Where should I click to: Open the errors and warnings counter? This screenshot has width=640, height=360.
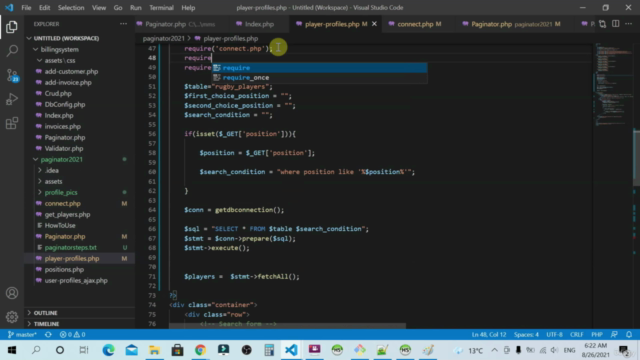pos(72,335)
